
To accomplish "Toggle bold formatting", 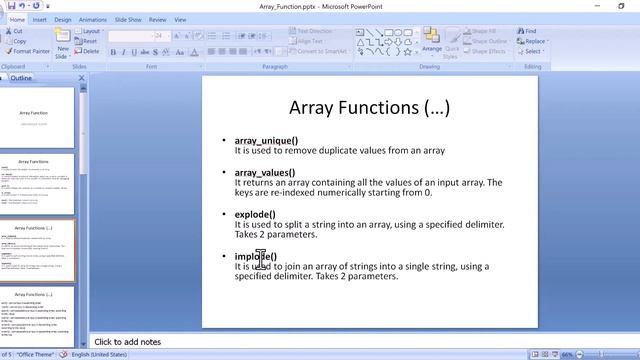I will coord(113,52).
